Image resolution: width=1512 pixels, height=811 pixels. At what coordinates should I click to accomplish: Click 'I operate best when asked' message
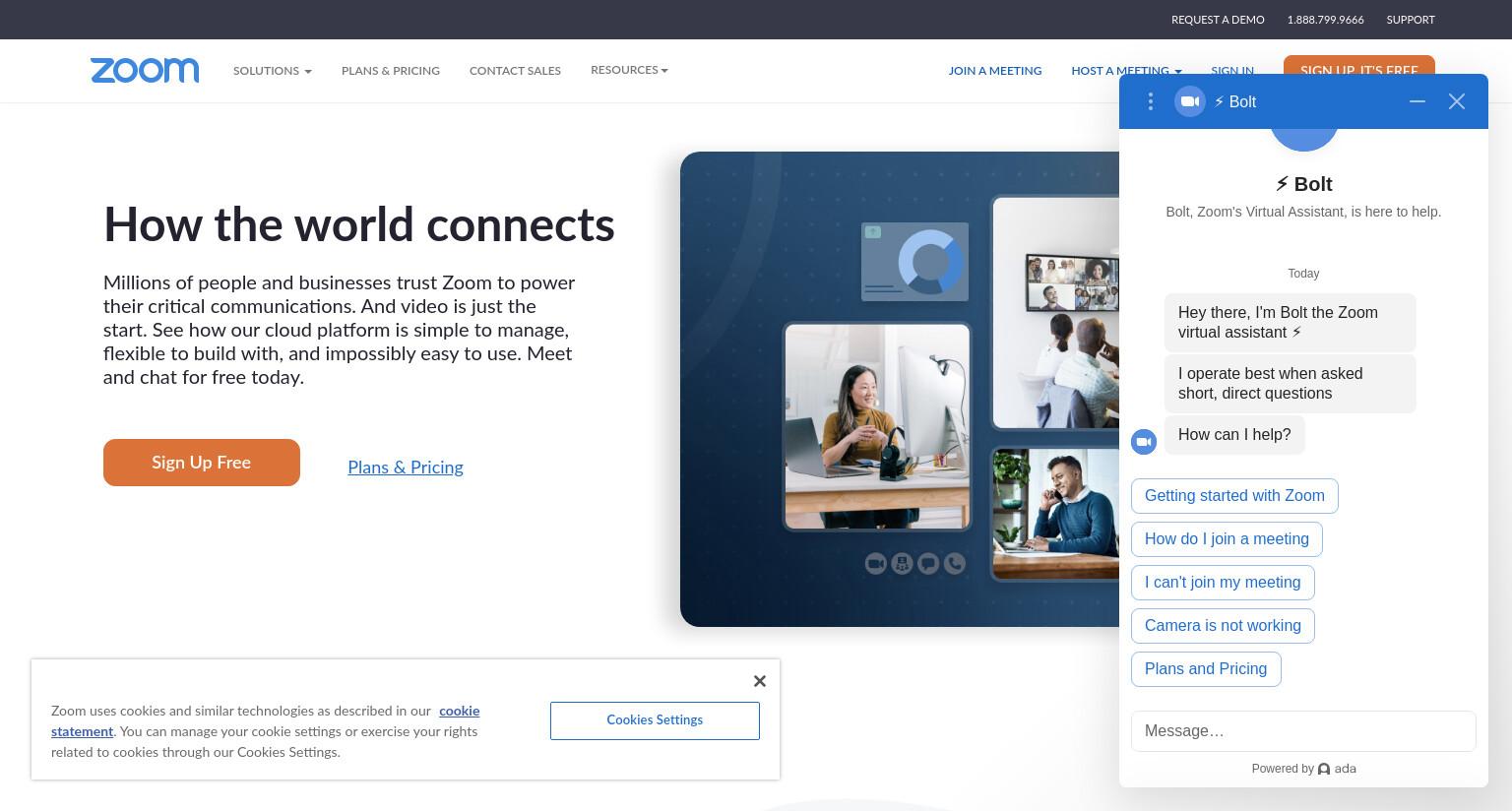tap(1290, 384)
